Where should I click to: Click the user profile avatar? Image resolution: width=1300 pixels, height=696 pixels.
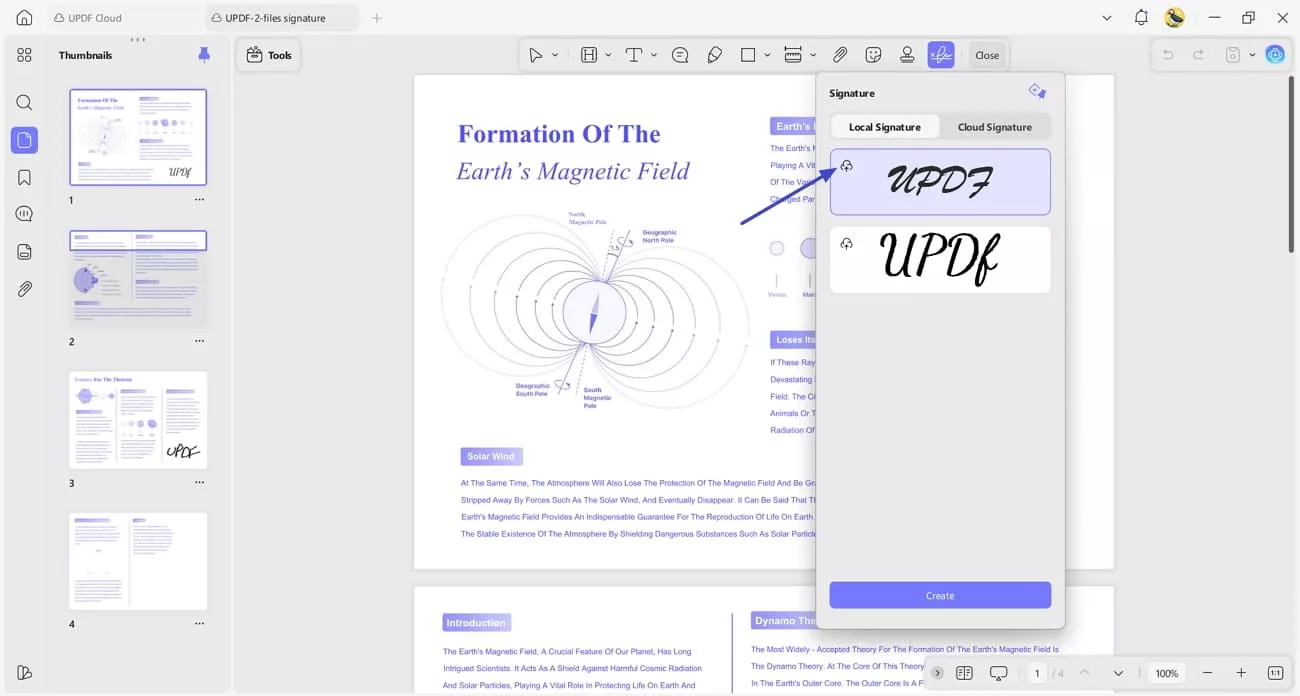[x=1175, y=18]
